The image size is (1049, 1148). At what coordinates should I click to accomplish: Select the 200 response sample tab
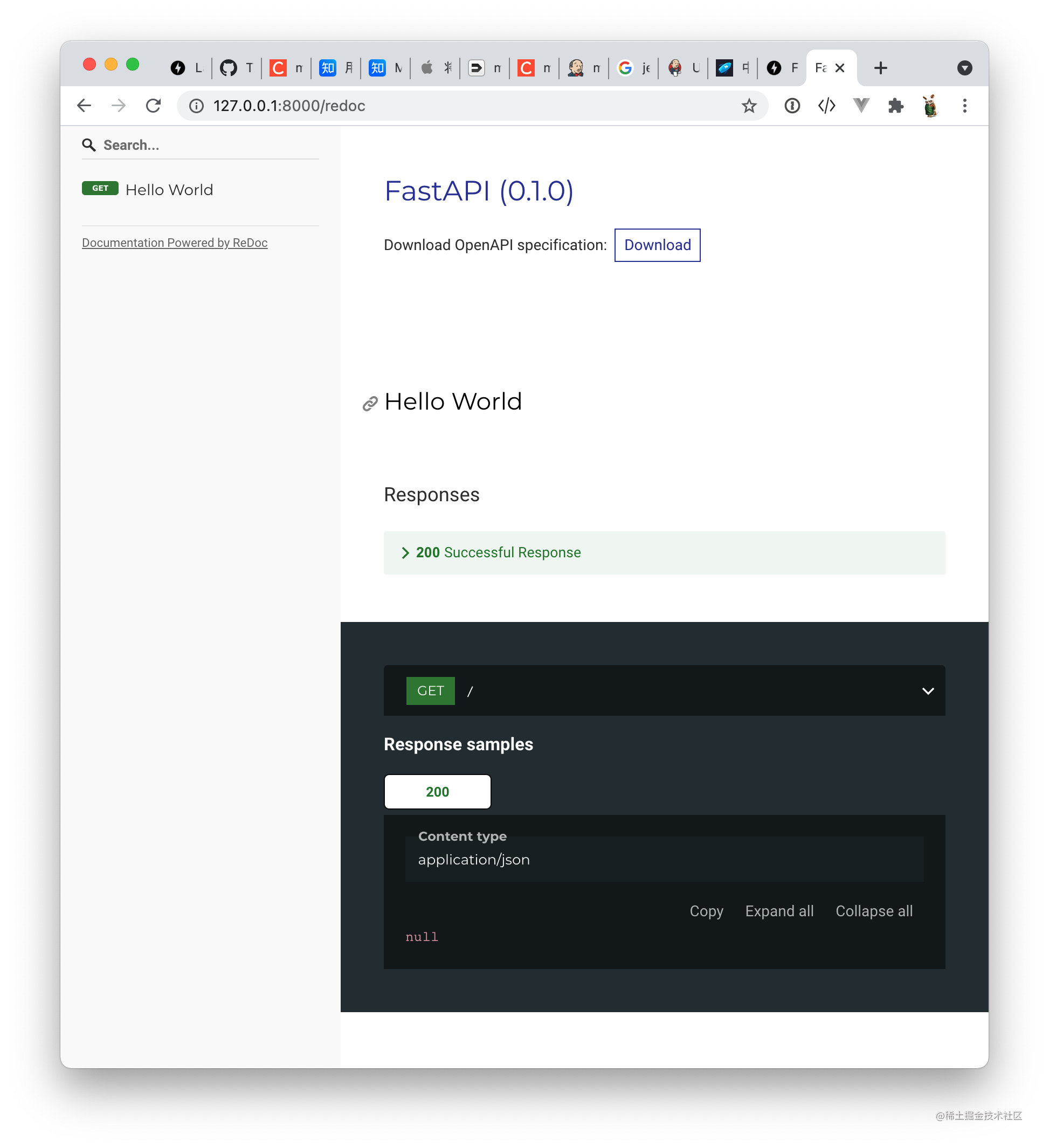[x=437, y=792]
